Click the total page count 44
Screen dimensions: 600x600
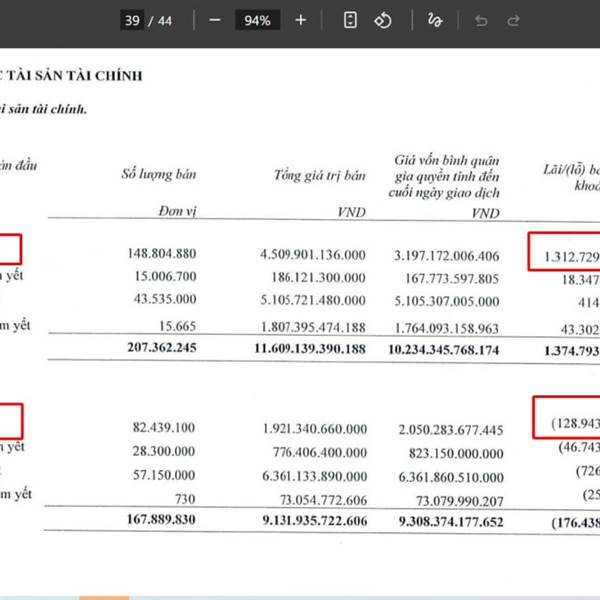(x=165, y=20)
